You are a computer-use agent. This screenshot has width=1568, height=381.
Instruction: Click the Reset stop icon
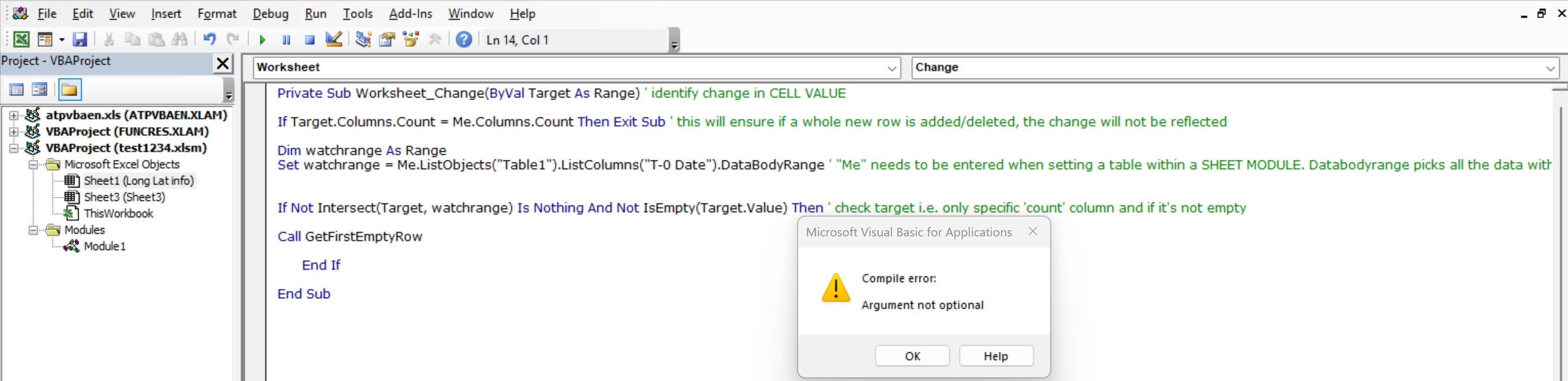tap(310, 40)
